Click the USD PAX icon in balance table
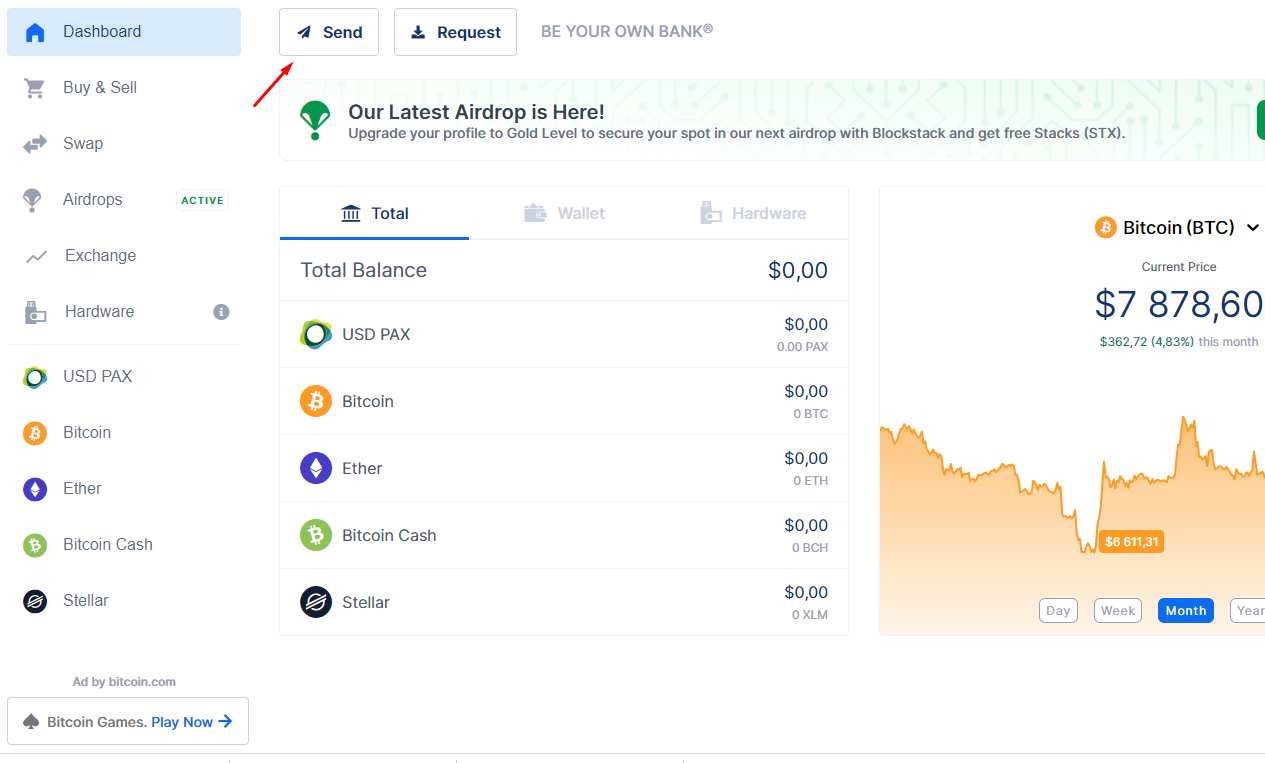The height and width of the screenshot is (763, 1265). 316,334
